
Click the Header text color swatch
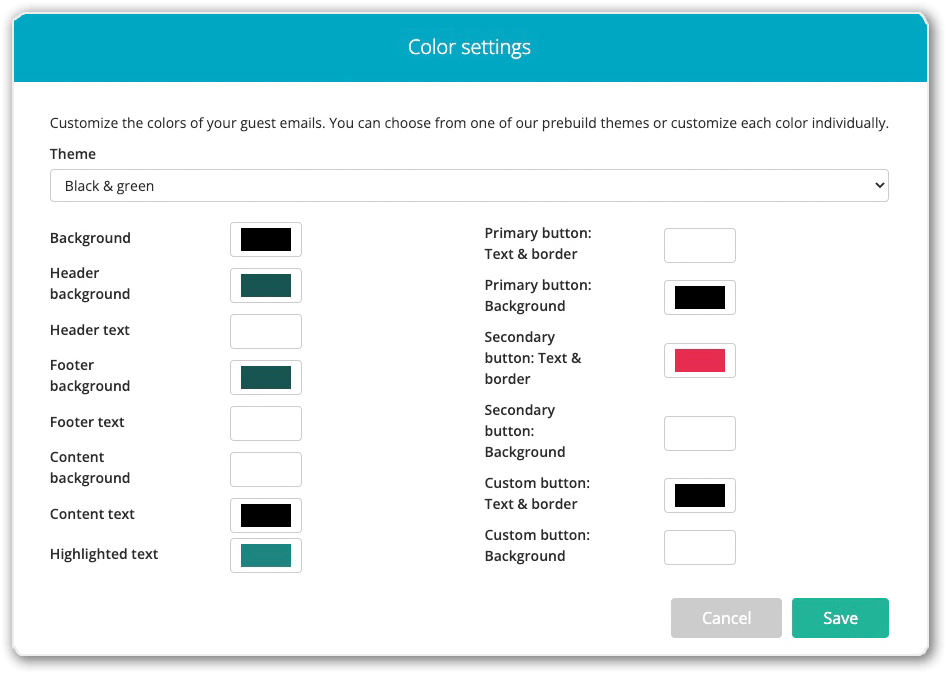265,331
